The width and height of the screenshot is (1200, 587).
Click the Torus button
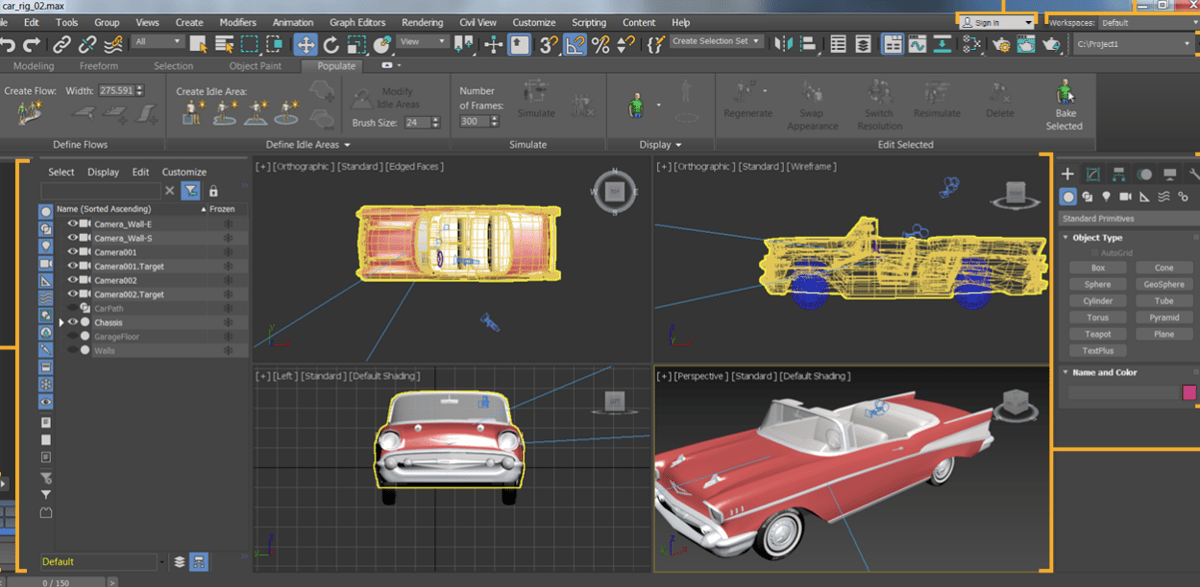coord(1097,318)
